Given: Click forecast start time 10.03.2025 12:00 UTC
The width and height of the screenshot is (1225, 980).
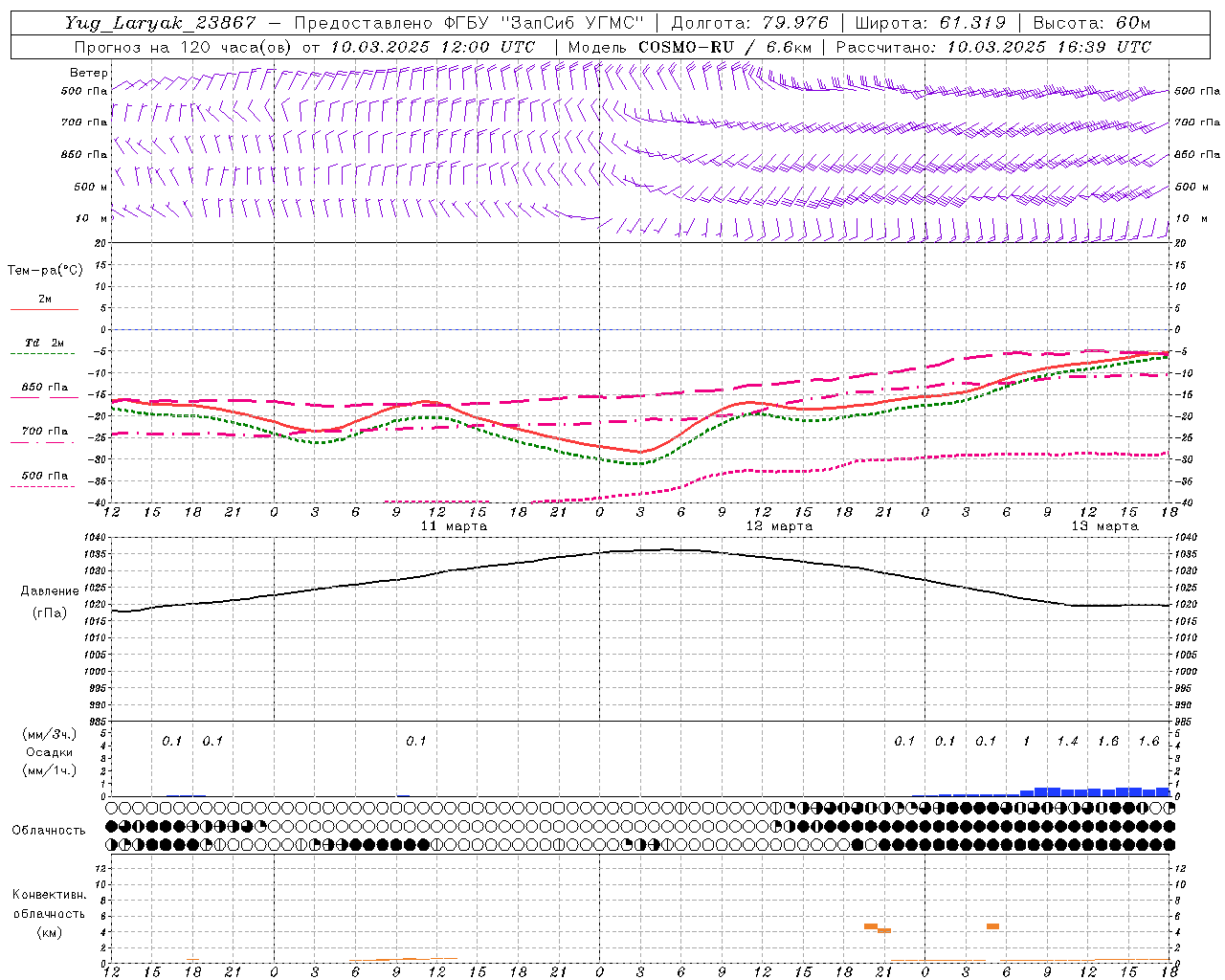Looking at the screenshot, I should (x=433, y=47).
